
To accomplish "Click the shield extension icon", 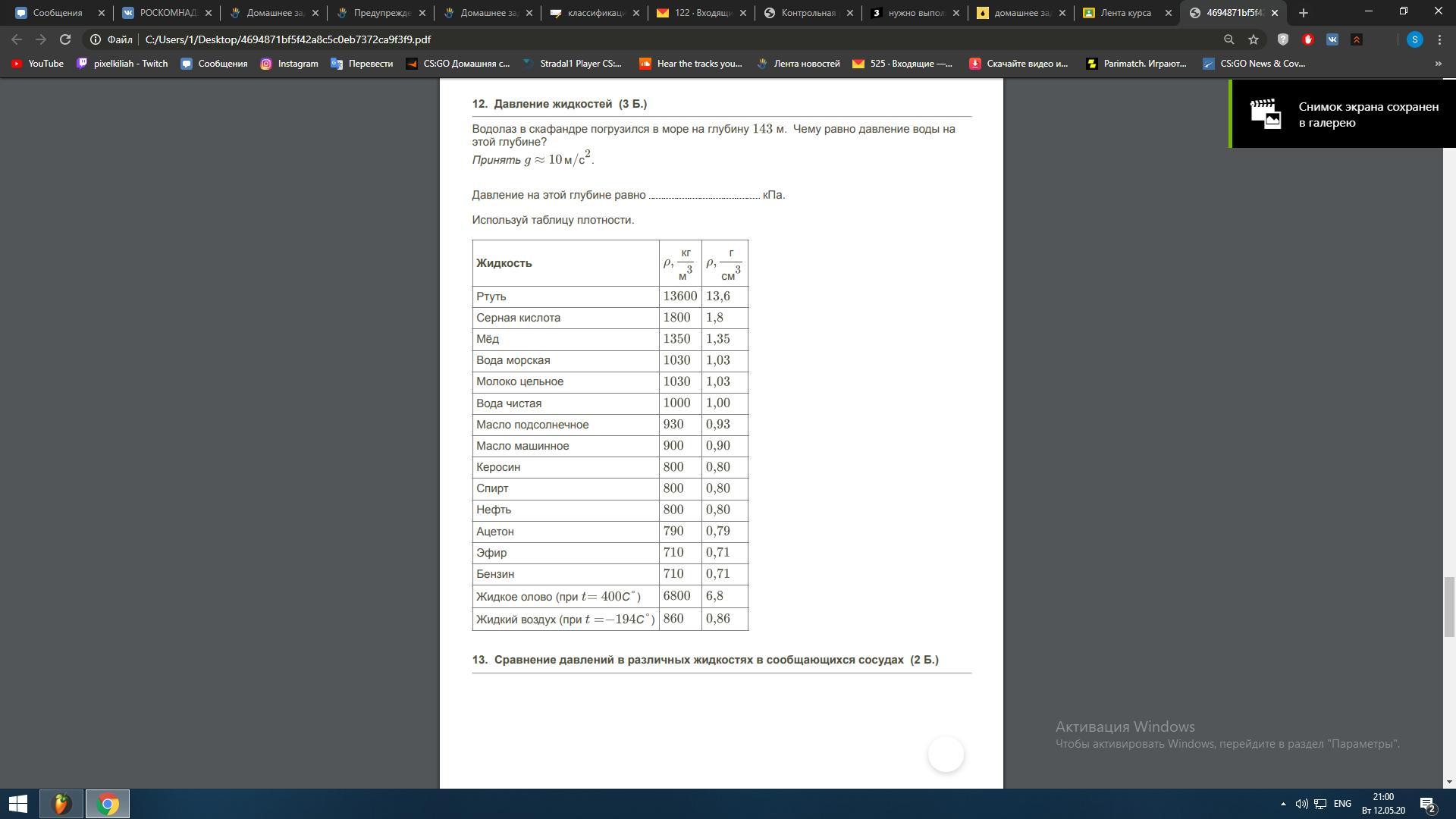I will click(x=1283, y=39).
